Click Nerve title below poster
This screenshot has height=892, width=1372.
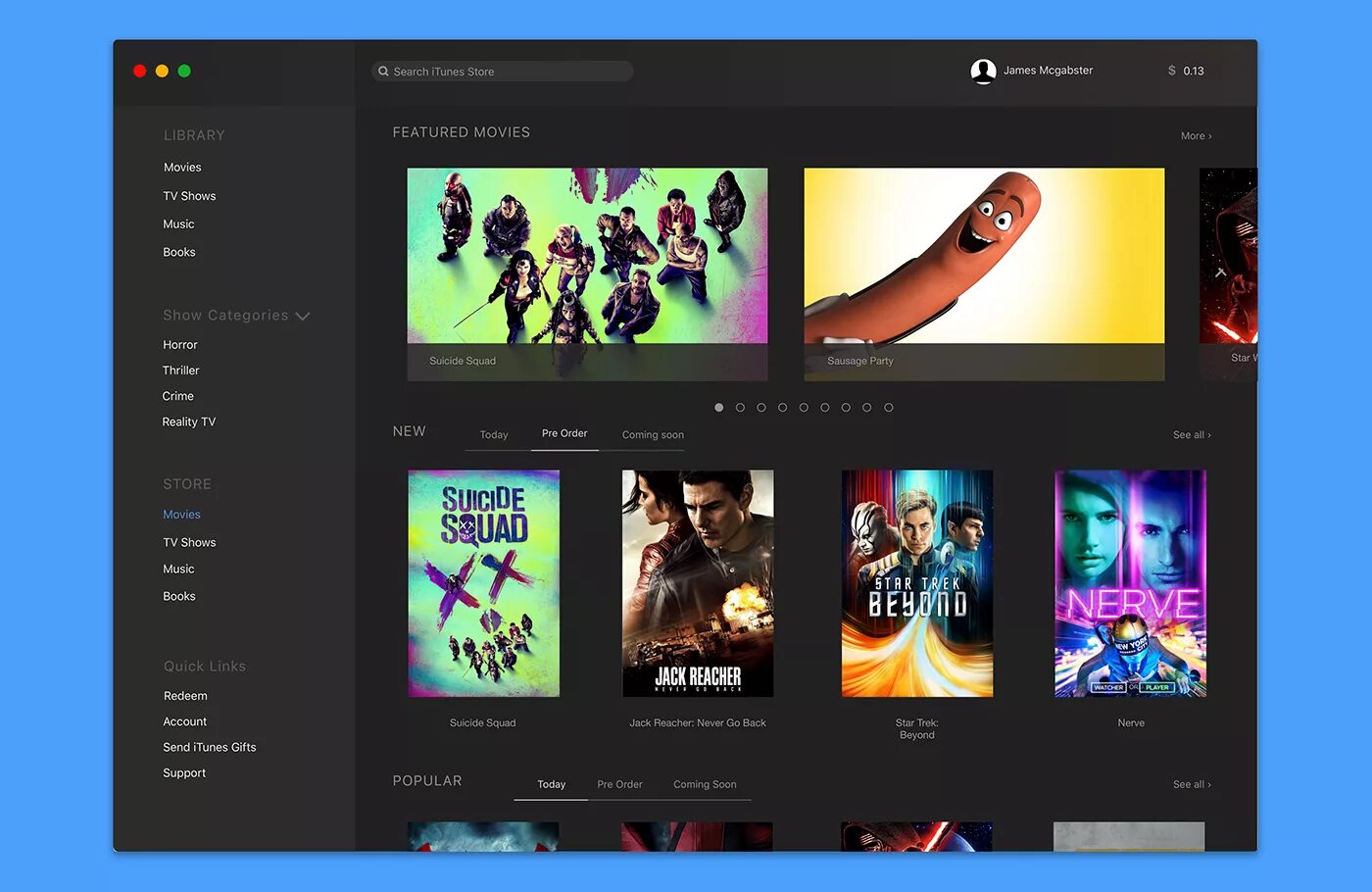(1131, 723)
